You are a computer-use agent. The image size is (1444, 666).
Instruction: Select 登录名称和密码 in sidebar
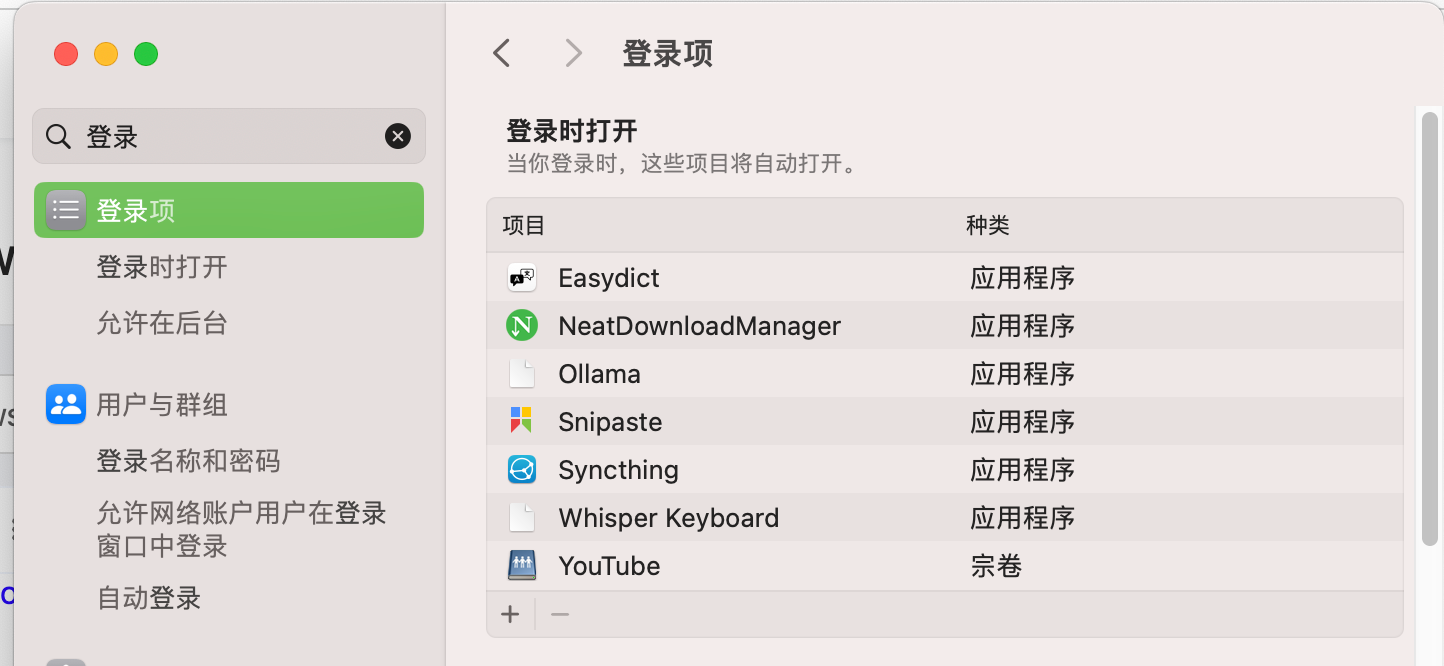pos(188,461)
